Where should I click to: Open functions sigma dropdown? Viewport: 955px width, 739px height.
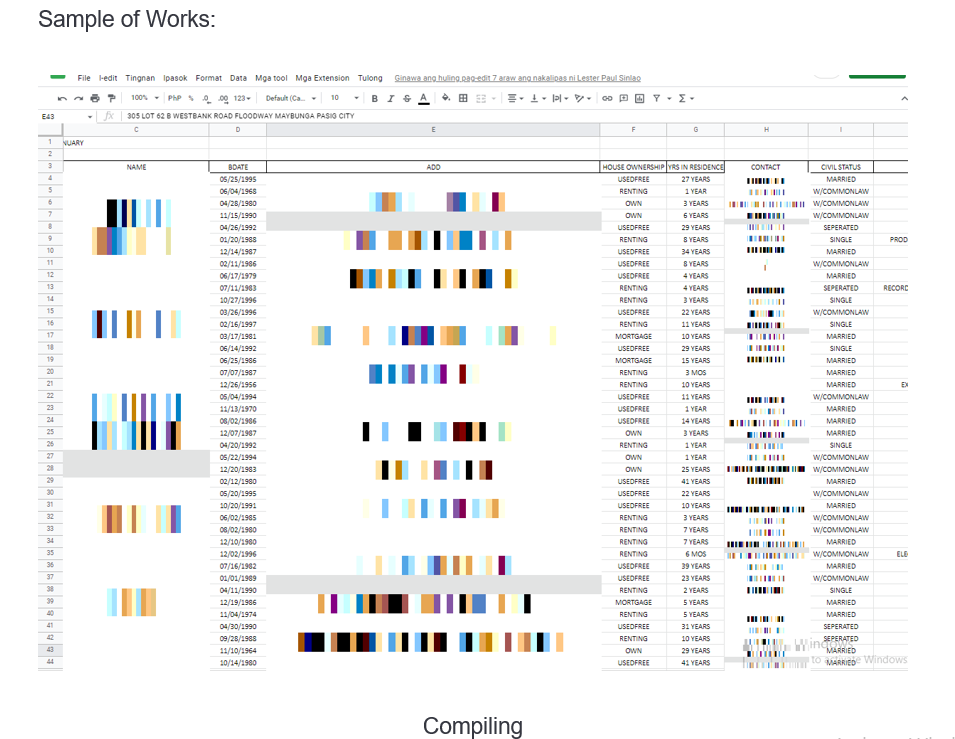click(x=686, y=98)
